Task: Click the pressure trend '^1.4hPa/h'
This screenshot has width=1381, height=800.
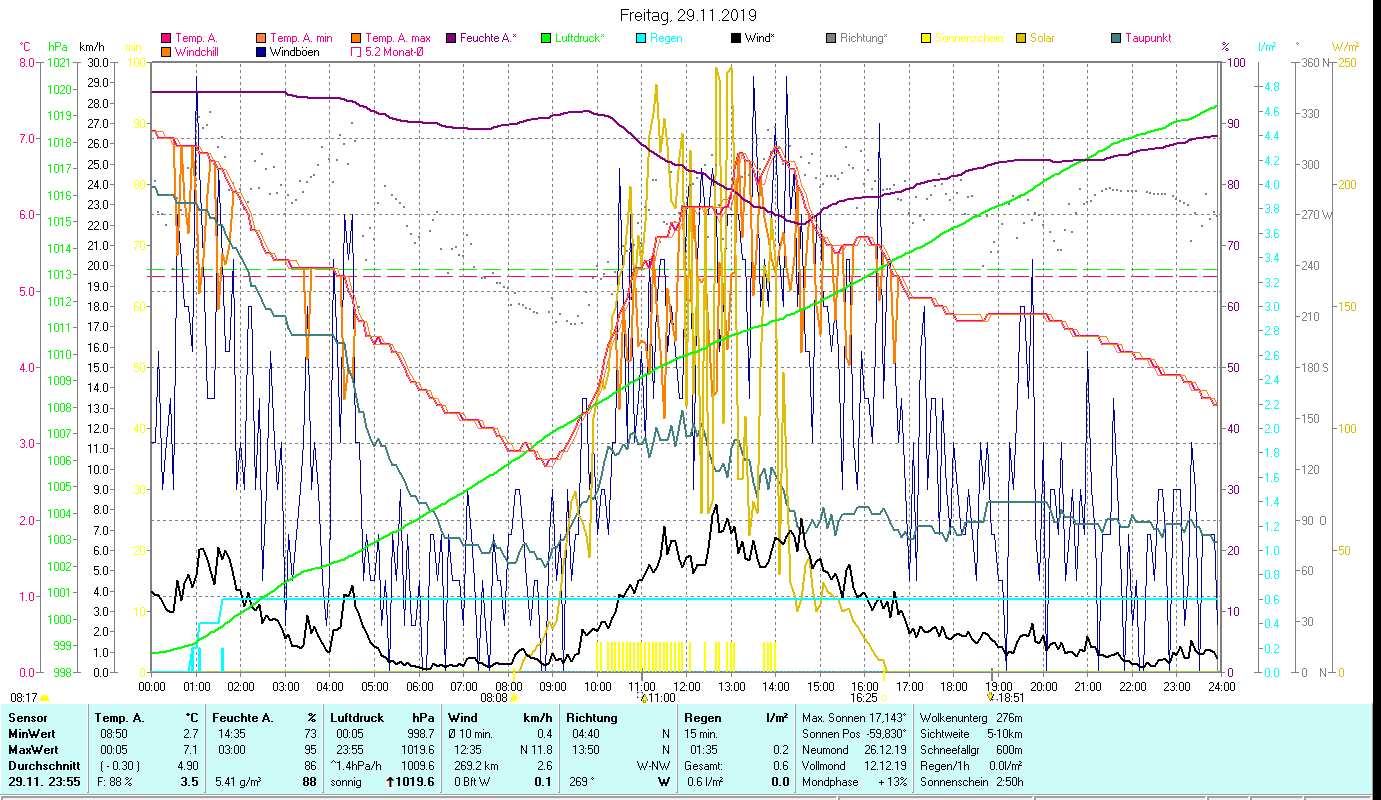Action: pos(355,766)
